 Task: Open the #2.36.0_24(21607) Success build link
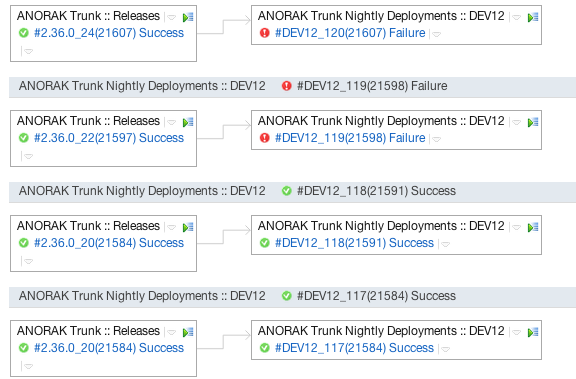pyautogui.click(x=109, y=33)
